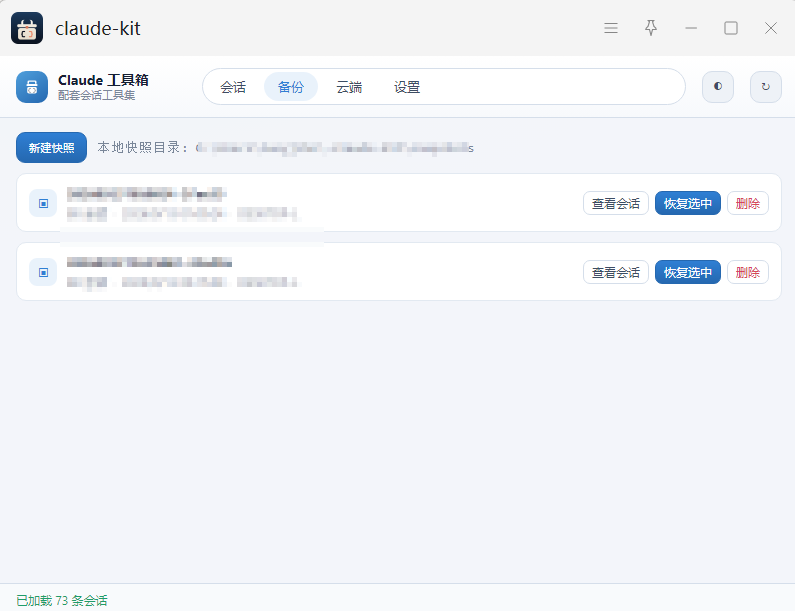Click the 新建快照 button
Screen dimensions: 795x611
[x=51, y=148]
